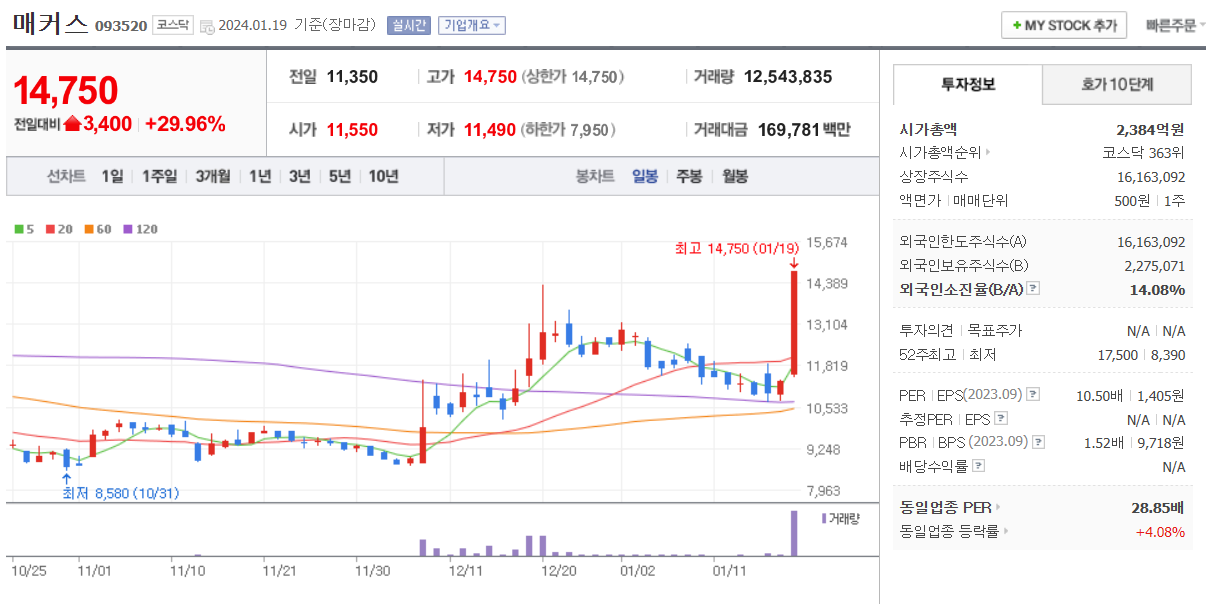Select the 1주일 line chart period
Viewport: 1219px width, 604px height.
click(x=159, y=177)
